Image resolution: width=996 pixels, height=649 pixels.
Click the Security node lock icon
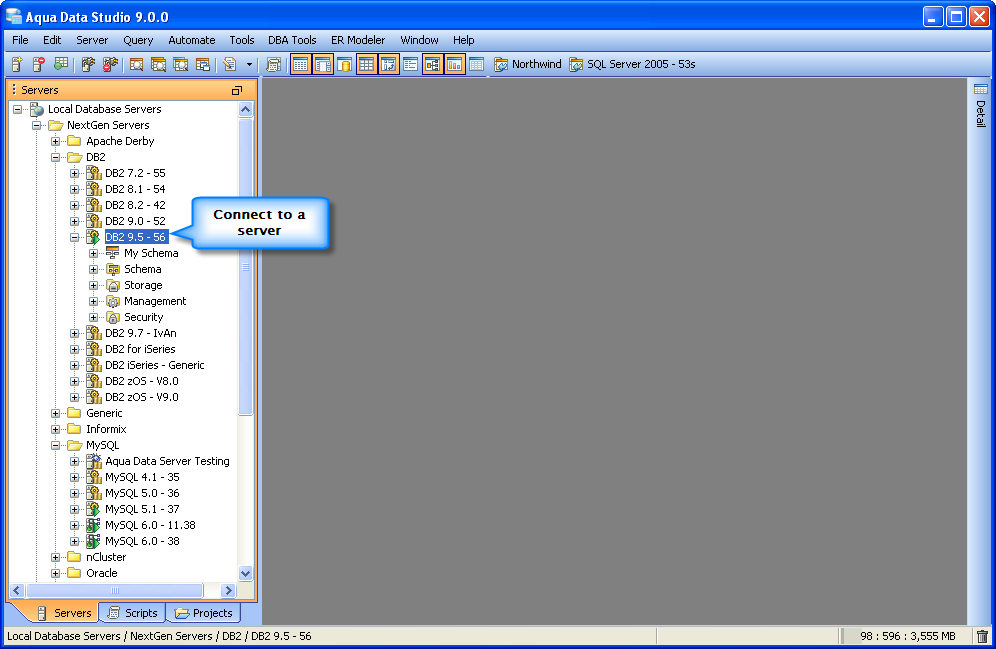(x=113, y=317)
